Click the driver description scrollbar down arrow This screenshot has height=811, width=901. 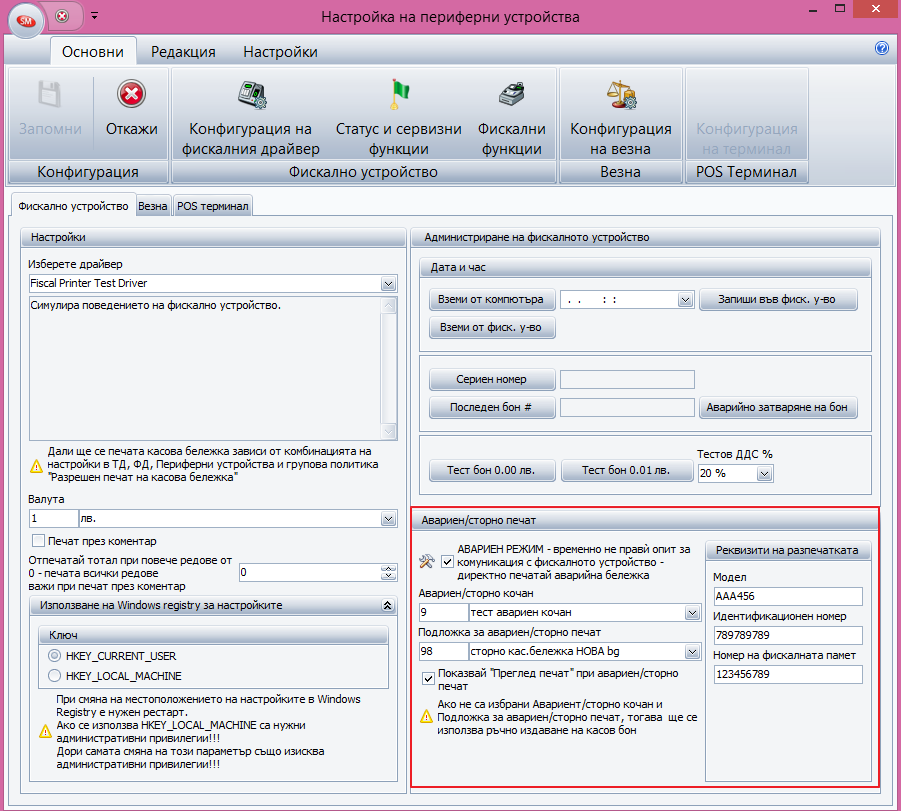[388, 432]
